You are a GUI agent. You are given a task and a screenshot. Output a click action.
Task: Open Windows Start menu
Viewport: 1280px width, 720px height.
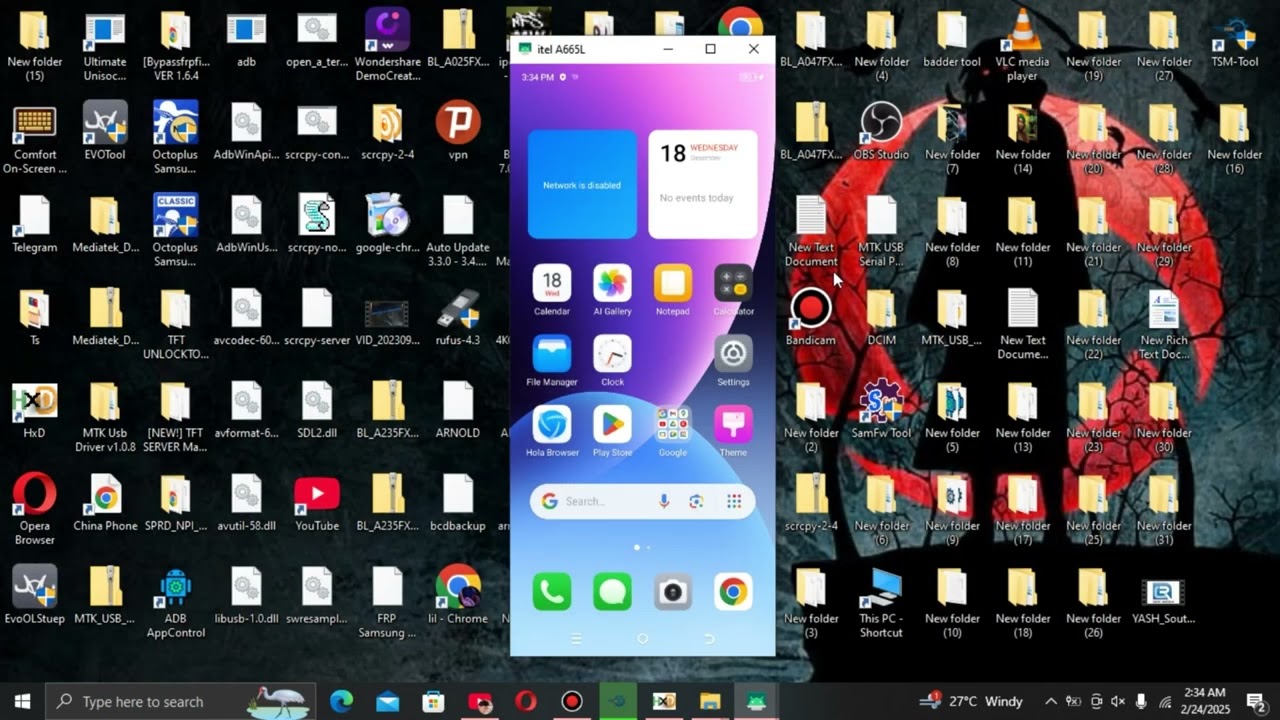22,701
